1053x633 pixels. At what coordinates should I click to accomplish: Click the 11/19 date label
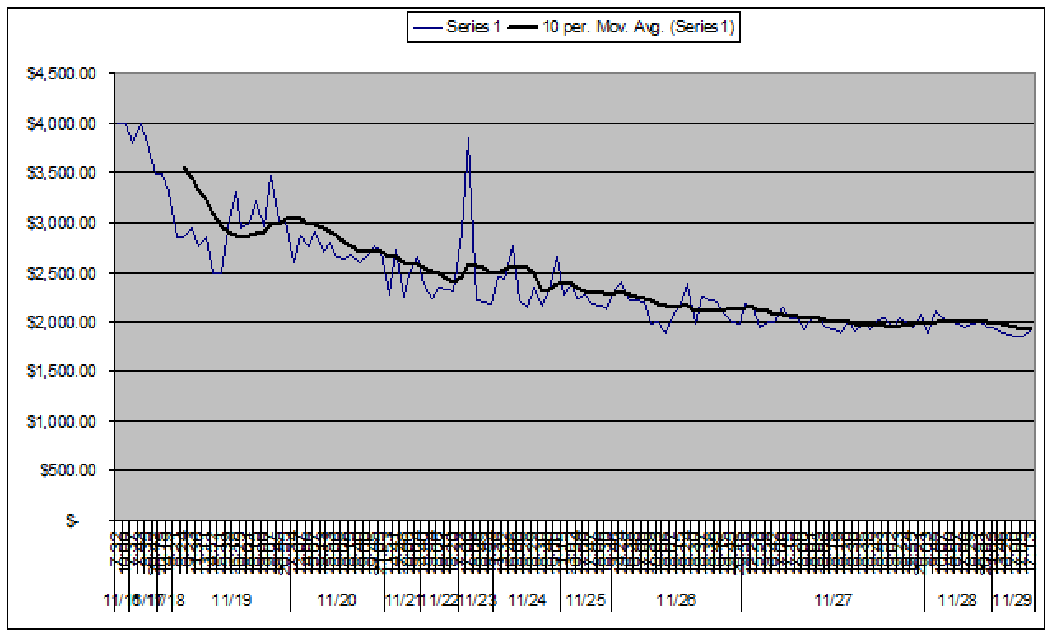point(232,600)
